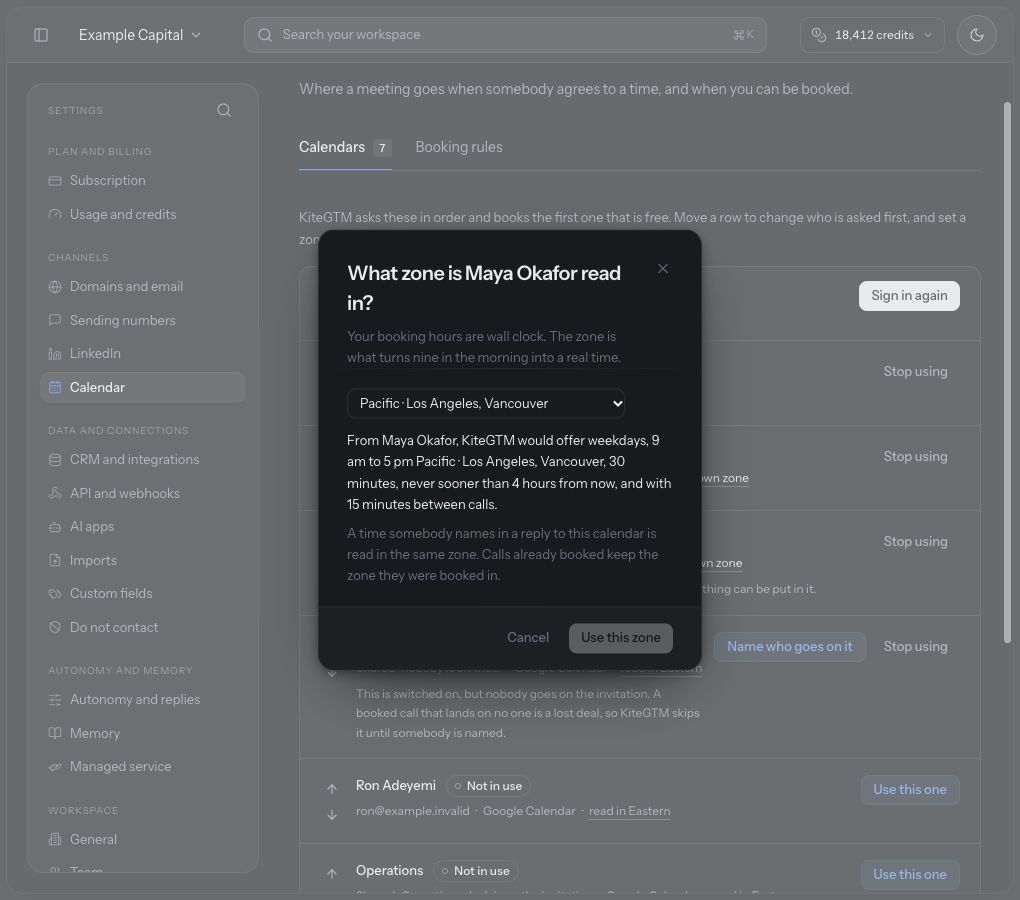Click the settings search magnifier icon
Image resolution: width=1020 pixels, height=900 pixels.
click(224, 111)
